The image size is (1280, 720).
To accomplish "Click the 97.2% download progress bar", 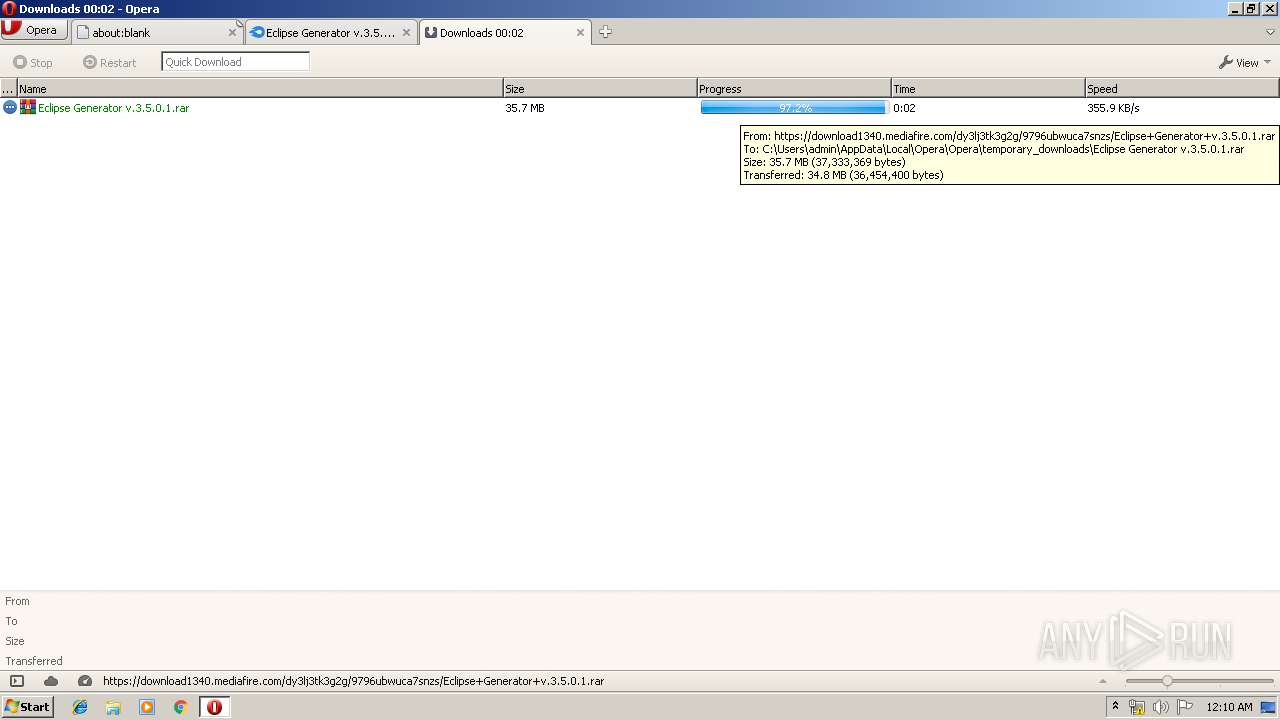I will pyautogui.click(x=793, y=108).
